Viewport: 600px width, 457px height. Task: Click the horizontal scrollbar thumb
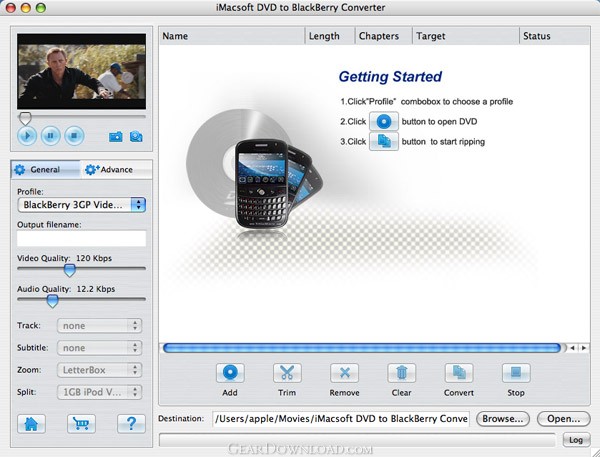coord(362,348)
